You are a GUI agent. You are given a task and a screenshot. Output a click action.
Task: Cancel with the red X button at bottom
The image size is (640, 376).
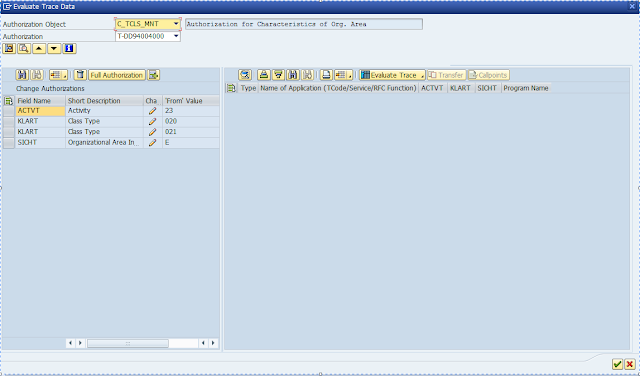[x=630, y=364]
